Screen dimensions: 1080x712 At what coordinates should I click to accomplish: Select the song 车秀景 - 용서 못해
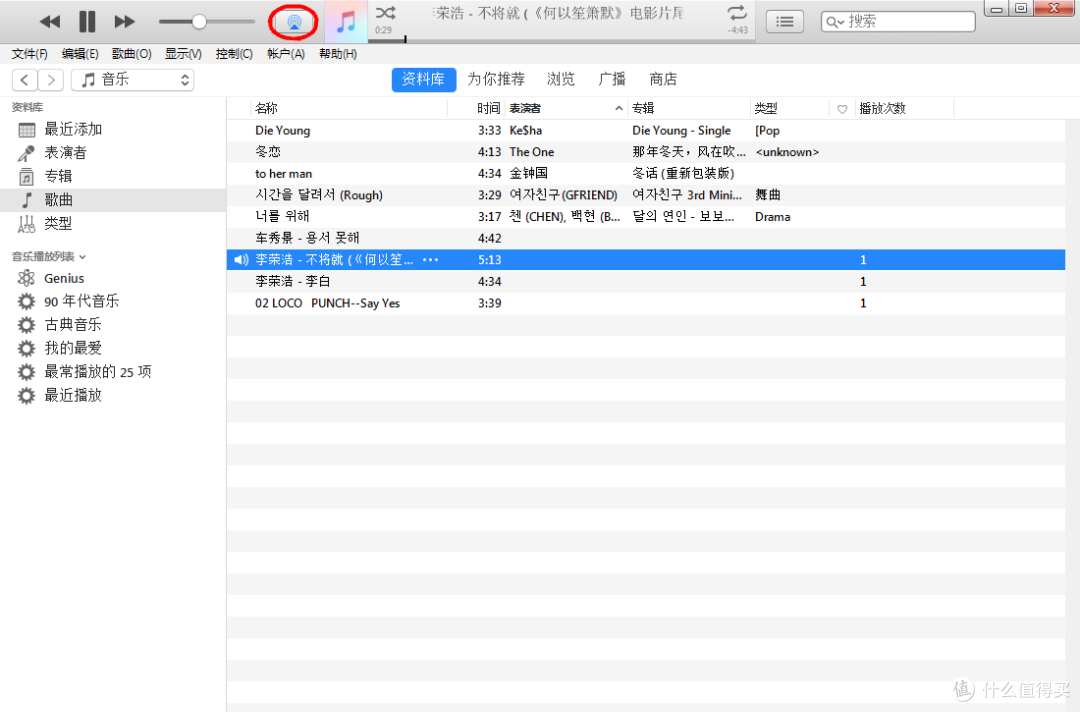coord(646,238)
